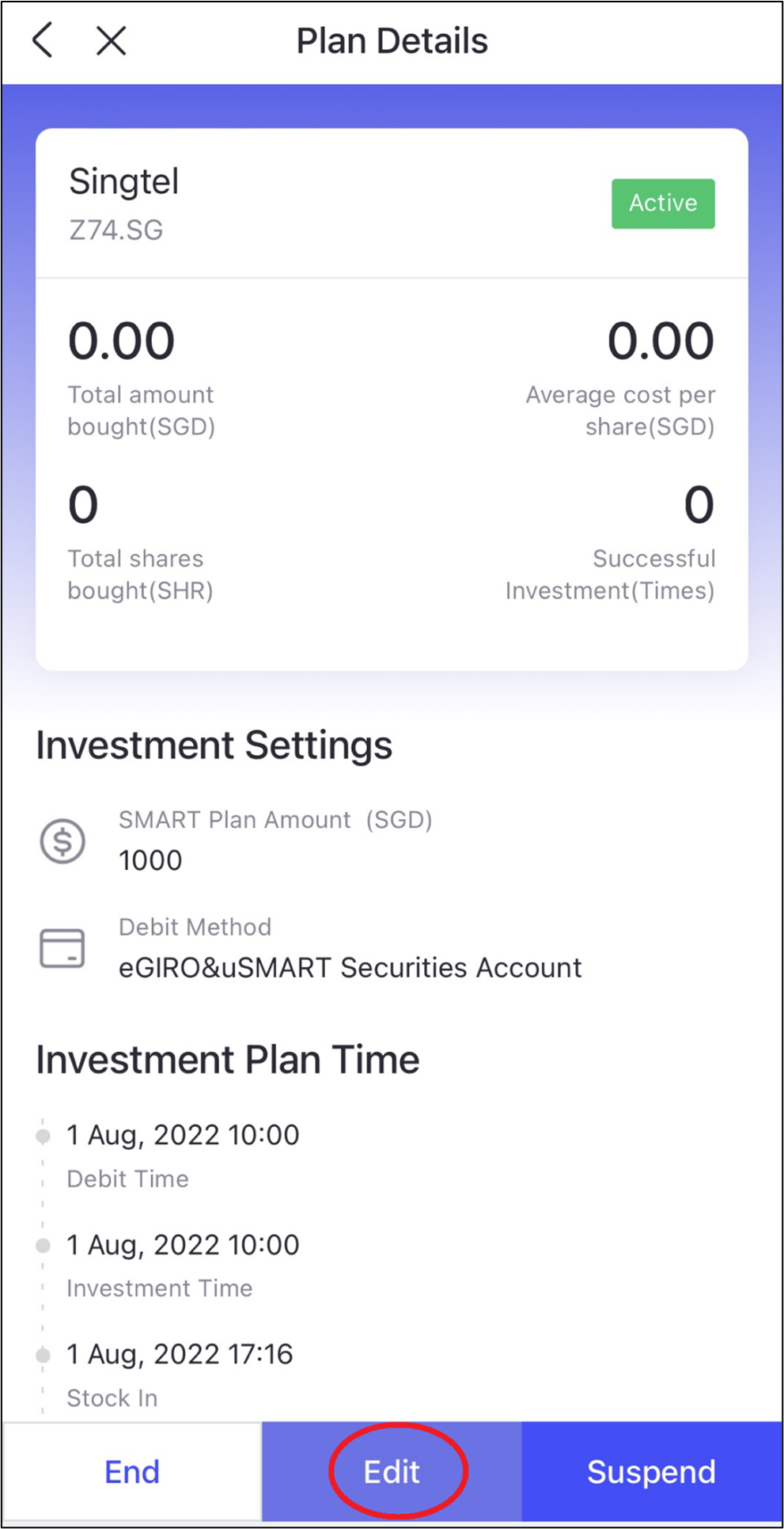The image size is (784, 1529).
Task: Tap the Singtel stock name
Action: pyautogui.click(x=124, y=182)
